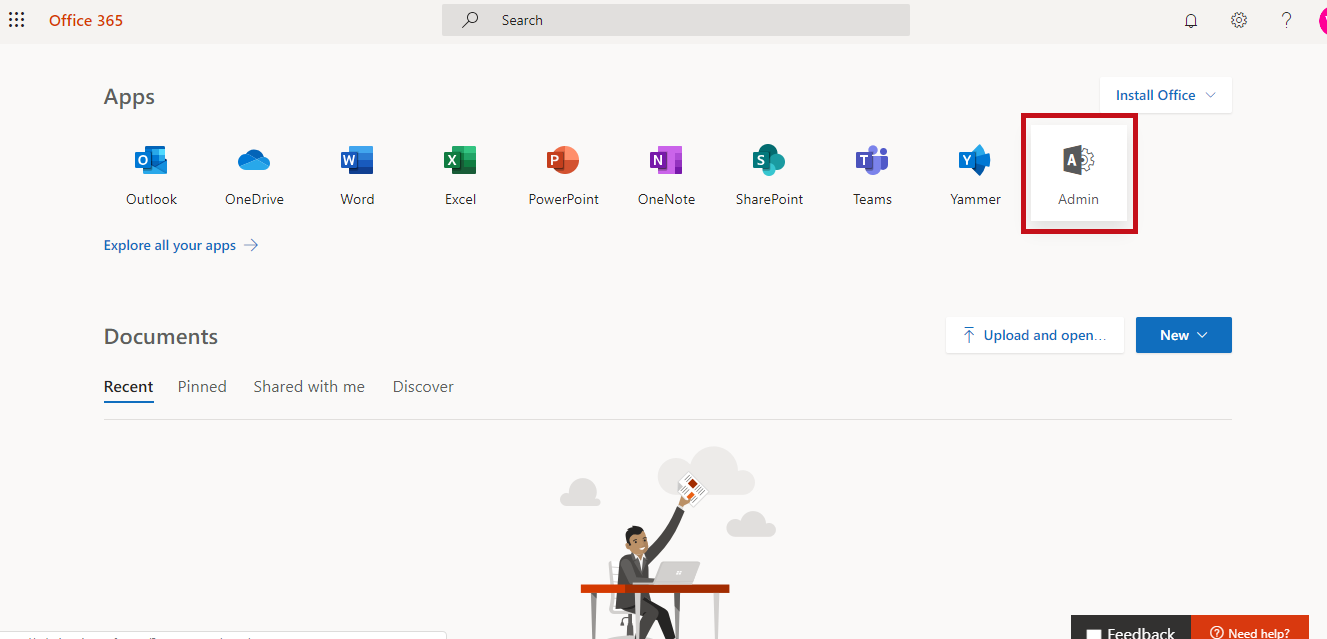Open the Word app
Image resolution: width=1327 pixels, height=639 pixels.
(357, 174)
